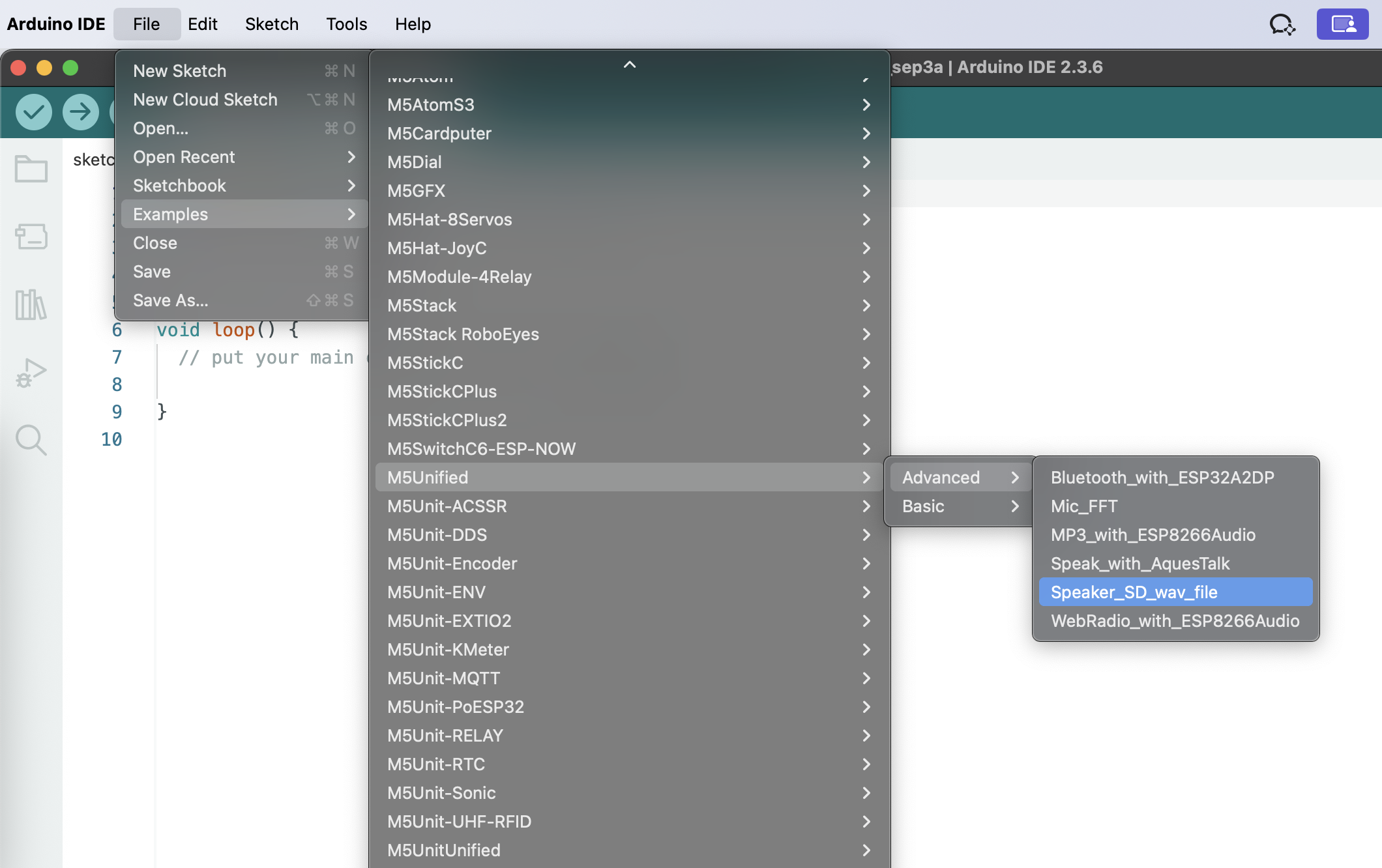Open the Boards Manager sidebar icon
1382x868 pixels.
[x=31, y=236]
